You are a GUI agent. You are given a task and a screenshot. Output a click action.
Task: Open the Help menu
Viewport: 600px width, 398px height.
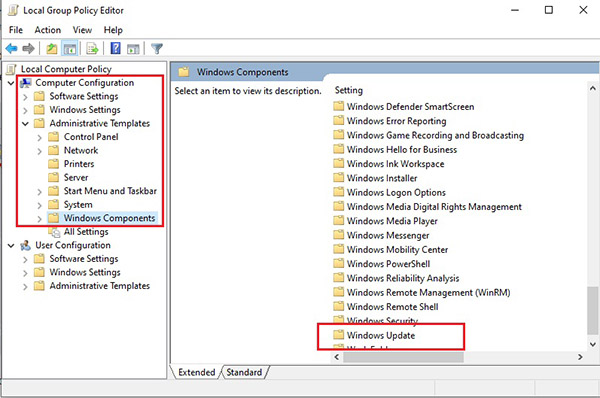[x=113, y=30]
